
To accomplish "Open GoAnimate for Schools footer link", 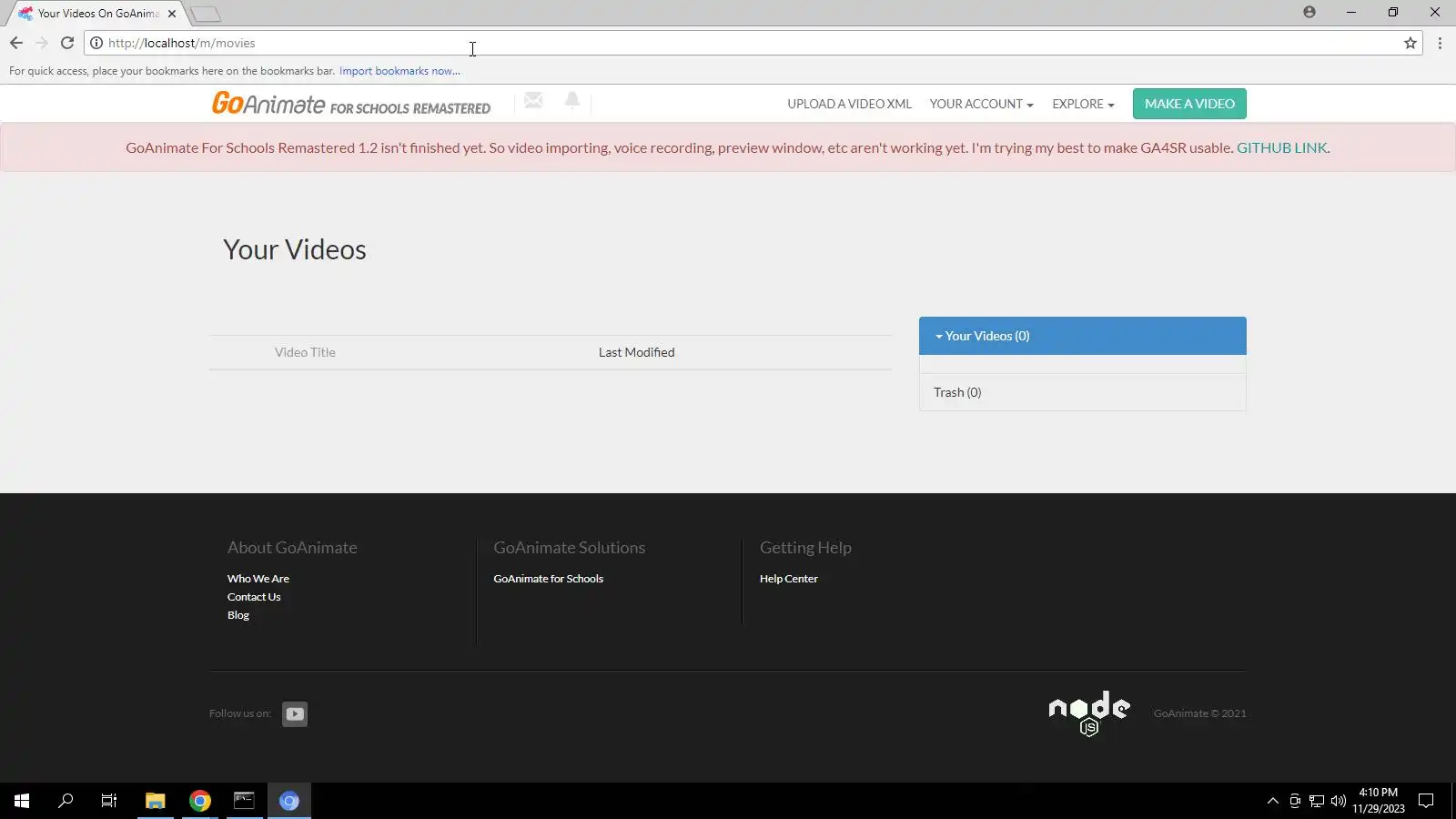I will coord(549,579).
